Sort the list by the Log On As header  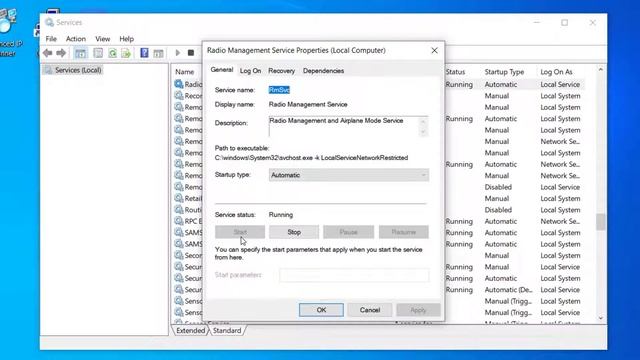pyautogui.click(x=556, y=72)
